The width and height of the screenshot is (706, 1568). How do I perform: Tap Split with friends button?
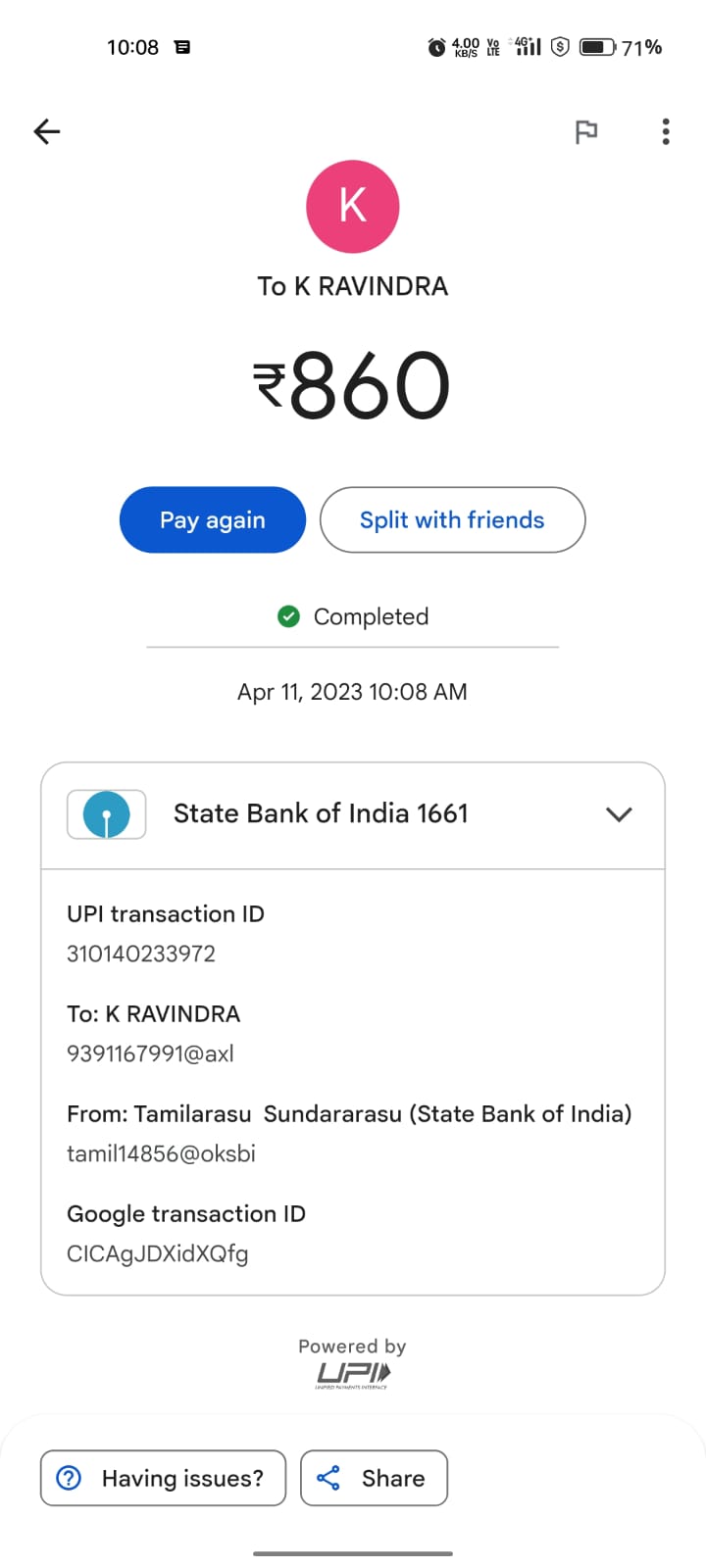click(x=452, y=520)
